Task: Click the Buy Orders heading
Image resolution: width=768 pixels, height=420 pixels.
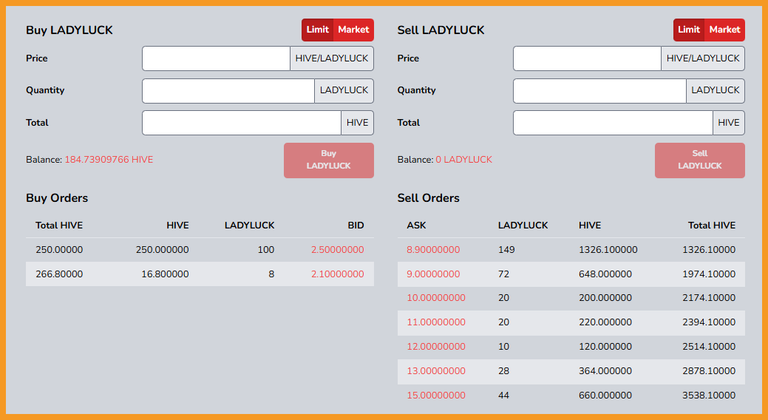Action: click(57, 198)
